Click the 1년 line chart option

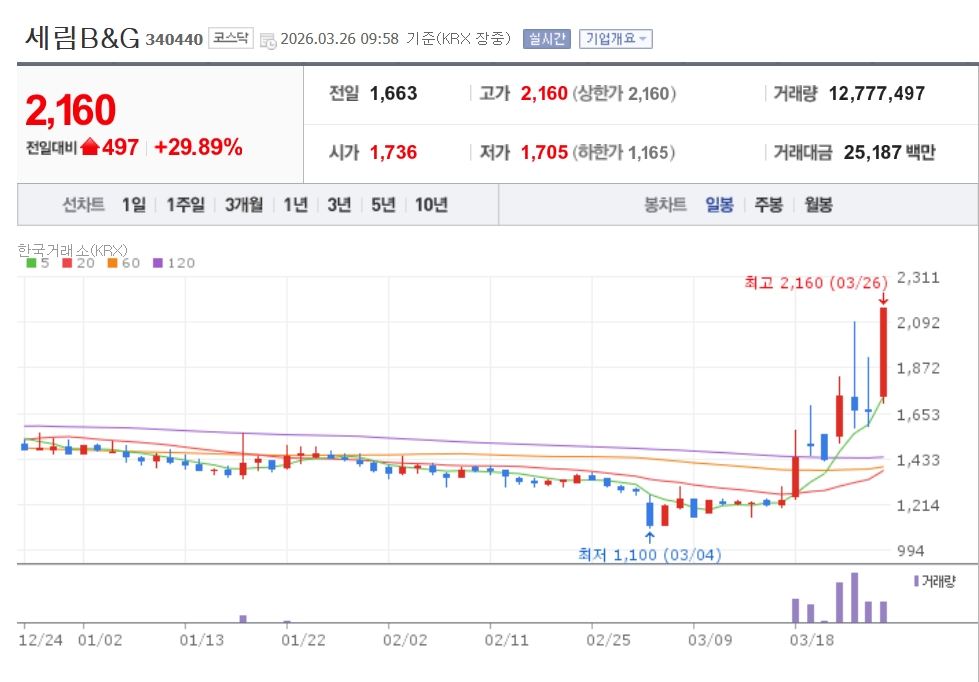click(296, 205)
